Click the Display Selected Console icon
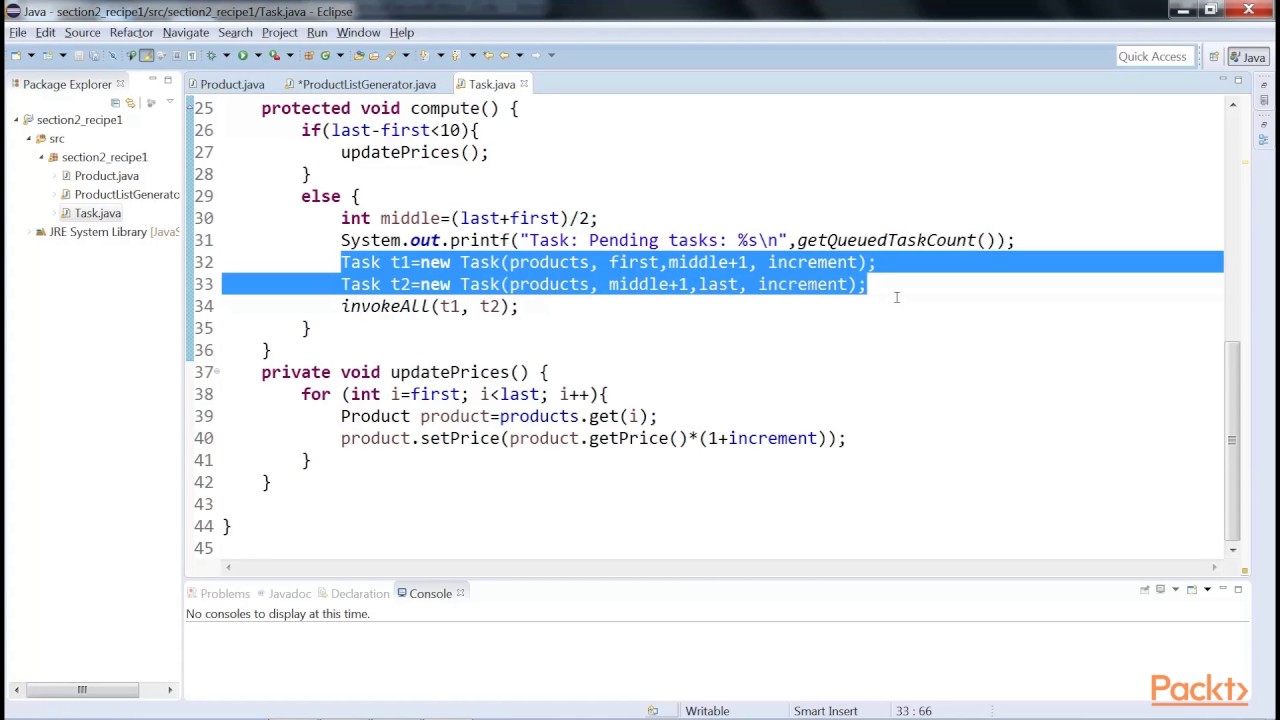The width and height of the screenshot is (1280, 720). [x=1160, y=589]
